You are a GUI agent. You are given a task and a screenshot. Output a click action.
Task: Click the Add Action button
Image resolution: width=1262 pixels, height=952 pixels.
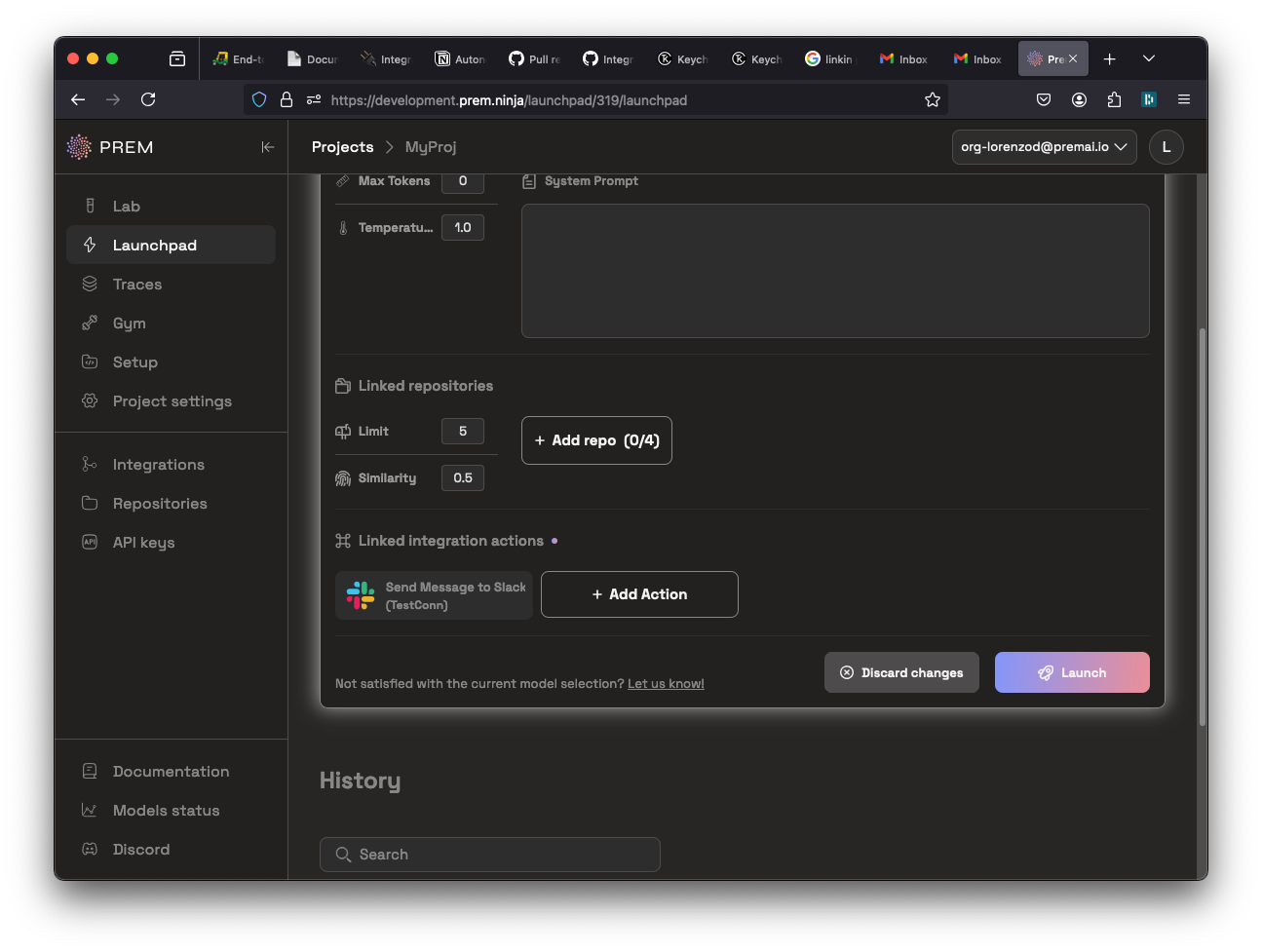639,594
